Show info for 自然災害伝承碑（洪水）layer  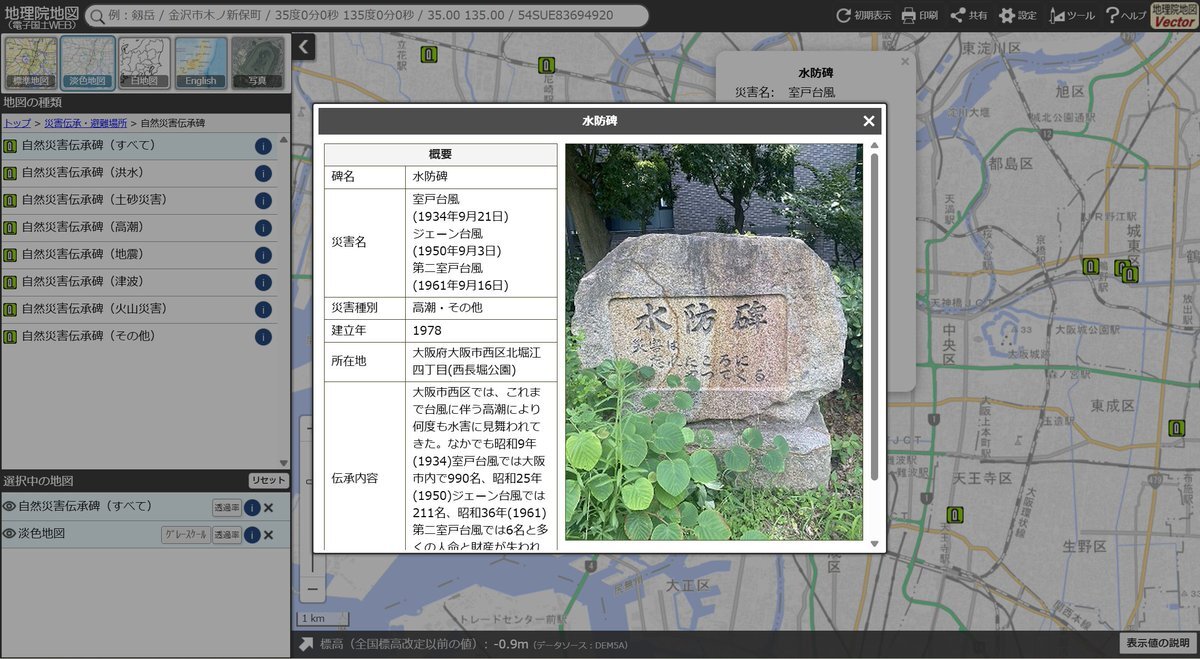(x=263, y=173)
